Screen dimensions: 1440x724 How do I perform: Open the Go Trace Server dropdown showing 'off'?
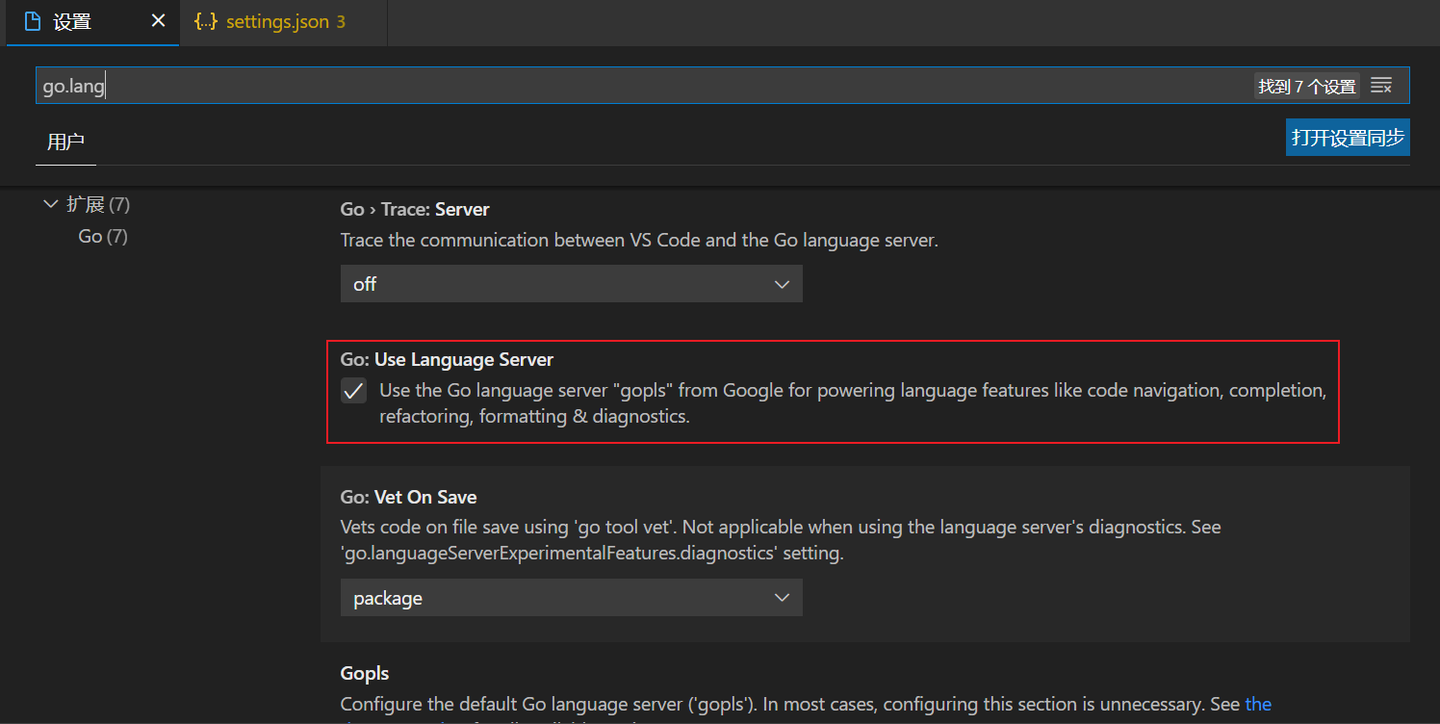[x=571, y=283]
